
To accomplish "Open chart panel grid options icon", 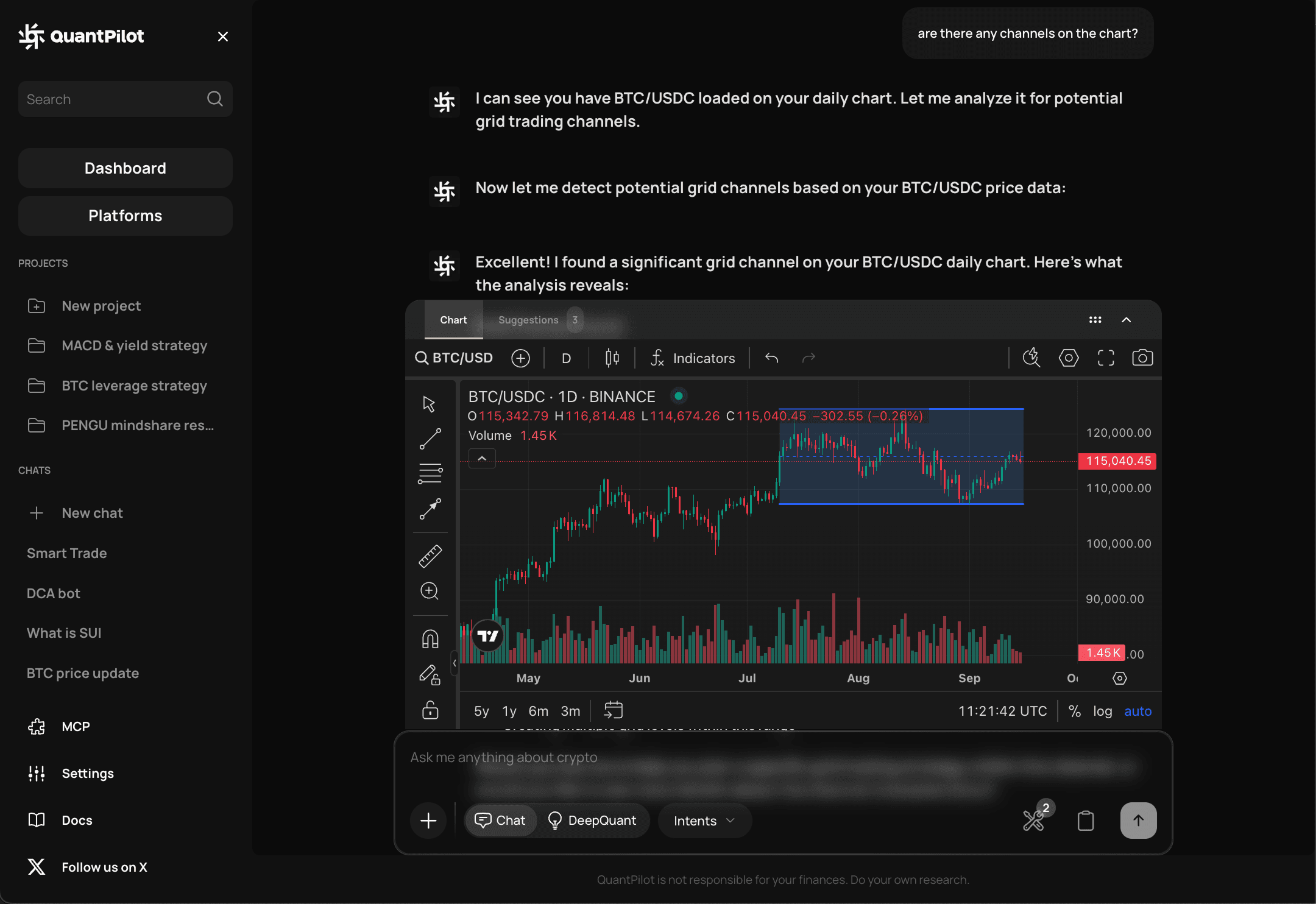I will 1095,320.
